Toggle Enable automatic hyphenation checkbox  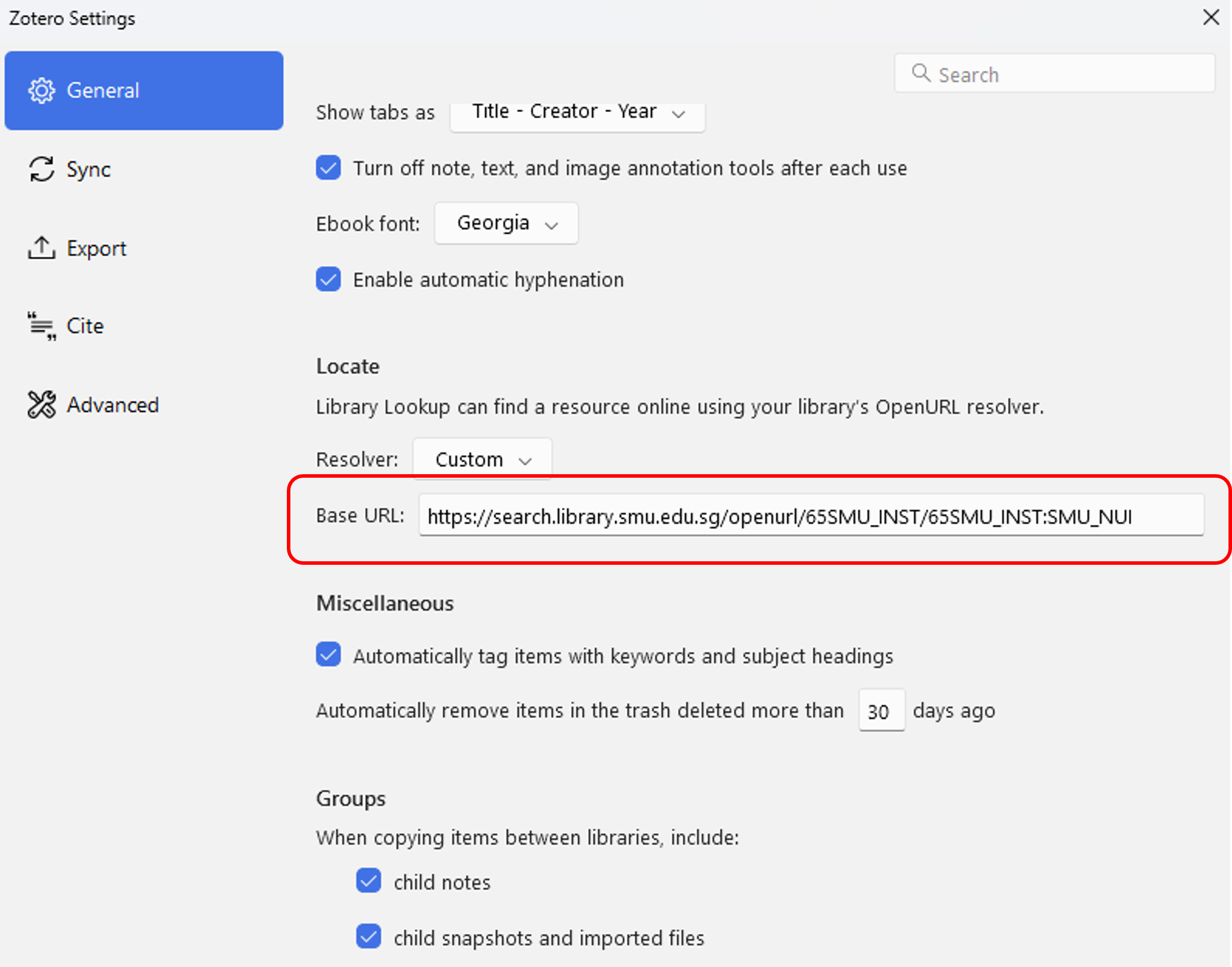[x=328, y=280]
